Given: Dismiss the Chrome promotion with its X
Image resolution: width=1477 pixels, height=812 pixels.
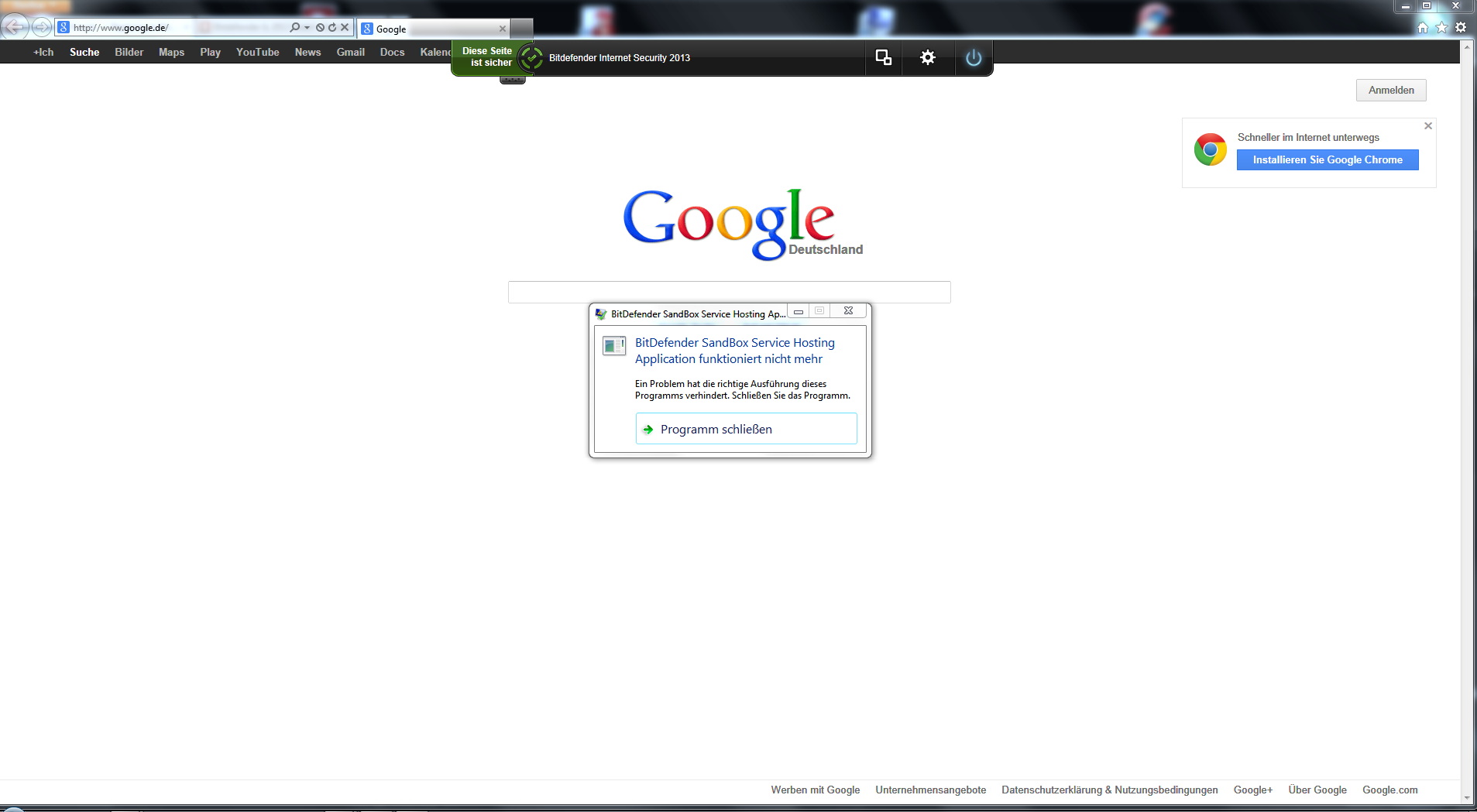Looking at the screenshot, I should coord(1428,125).
